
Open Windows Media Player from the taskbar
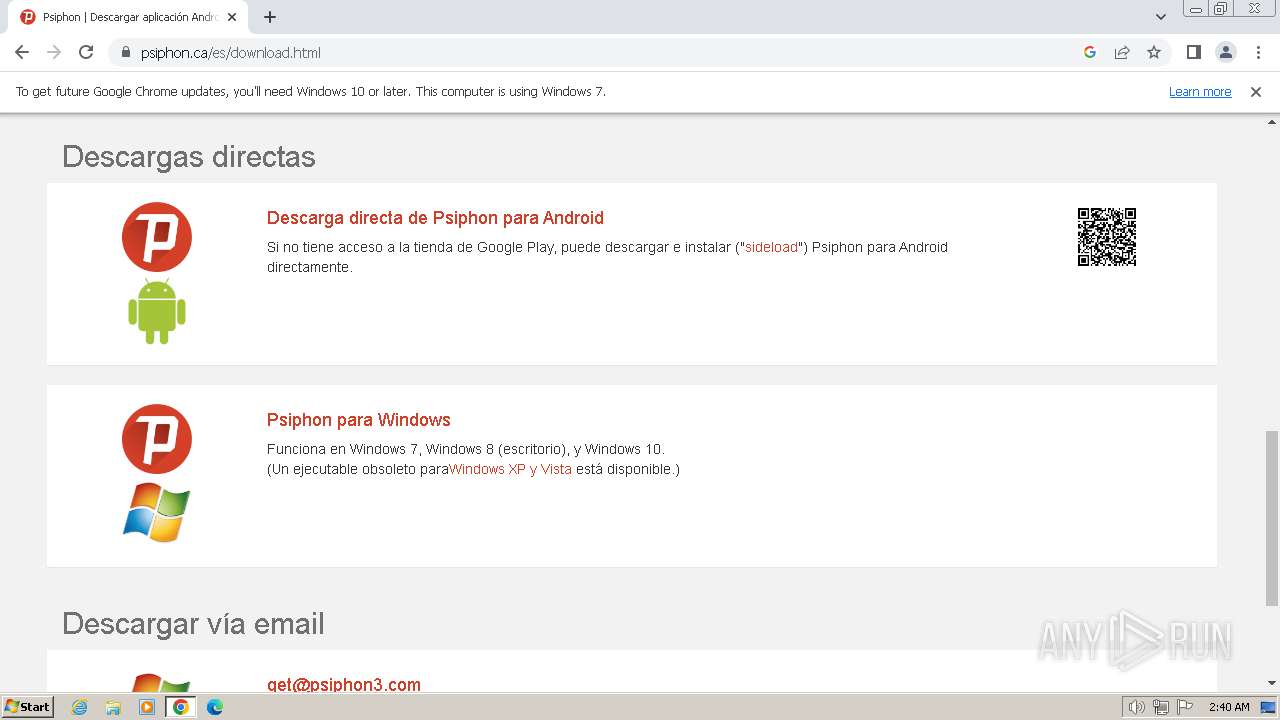[x=147, y=707]
